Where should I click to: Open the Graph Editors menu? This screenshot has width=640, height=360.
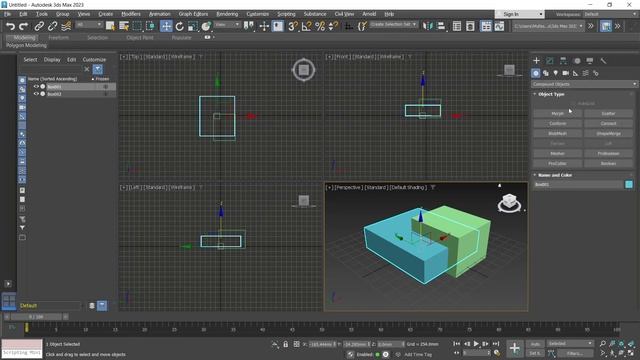193,14
